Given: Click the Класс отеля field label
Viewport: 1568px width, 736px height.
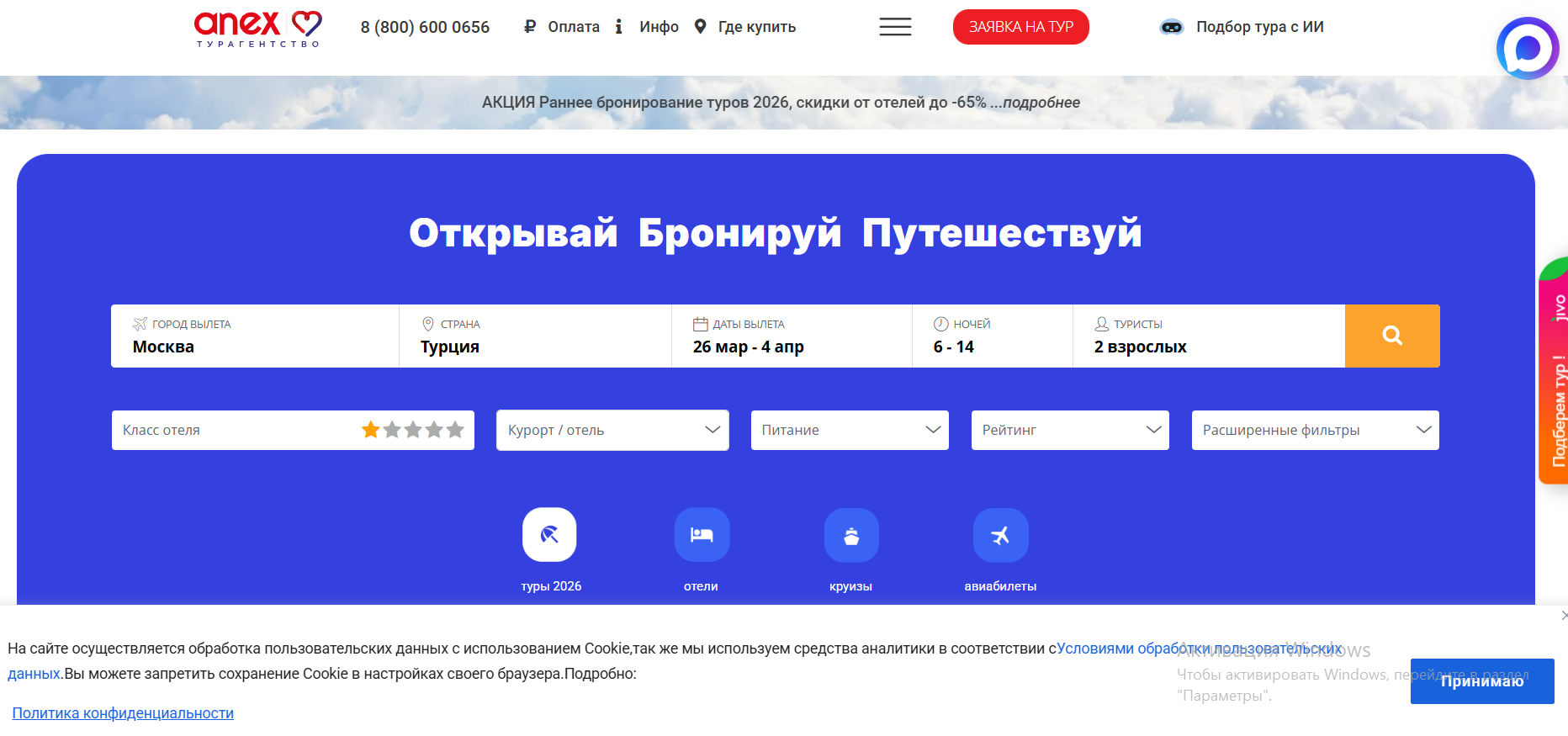Looking at the screenshot, I should tap(162, 430).
